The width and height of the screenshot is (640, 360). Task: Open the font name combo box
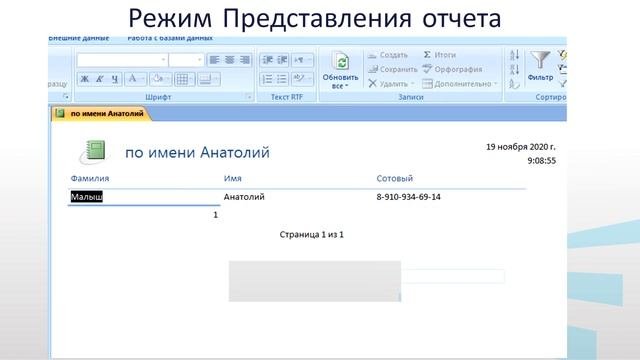pos(122,60)
